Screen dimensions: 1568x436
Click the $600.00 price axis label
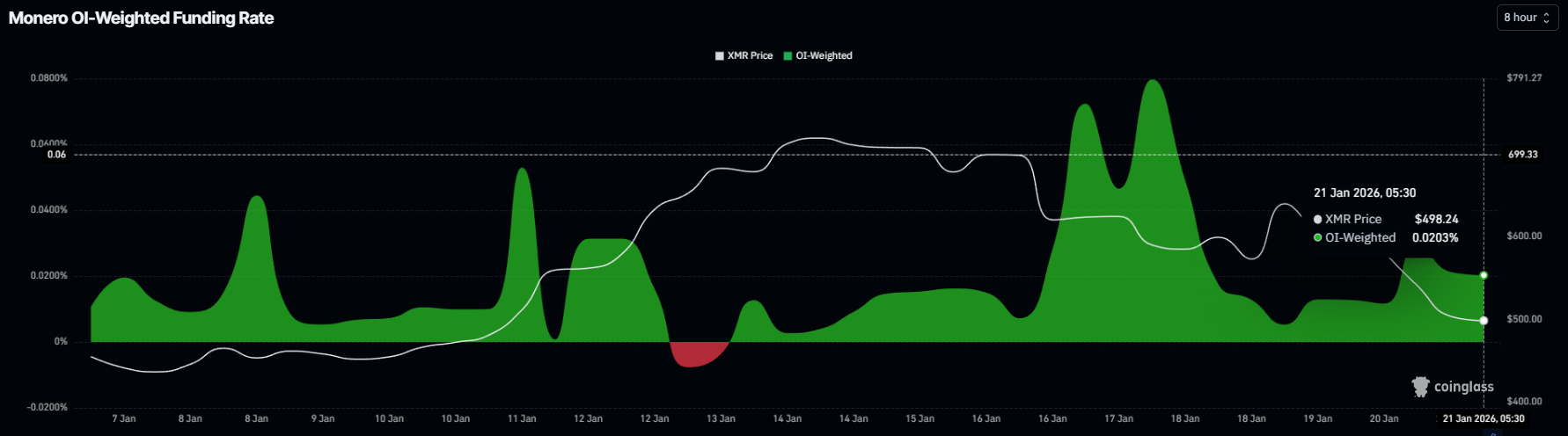click(1524, 236)
